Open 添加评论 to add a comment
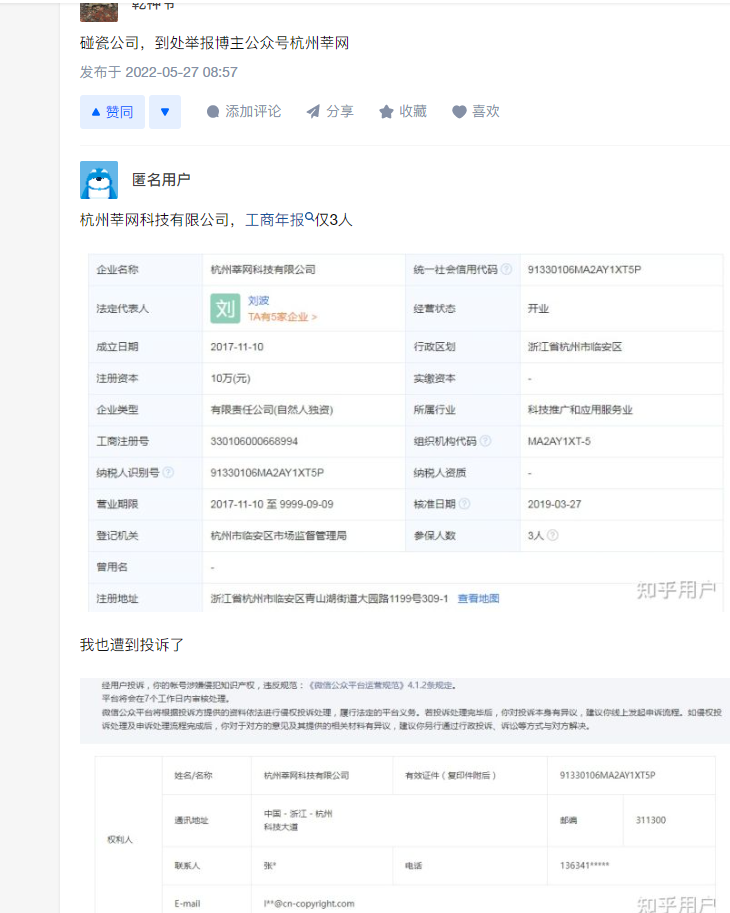 [244, 111]
